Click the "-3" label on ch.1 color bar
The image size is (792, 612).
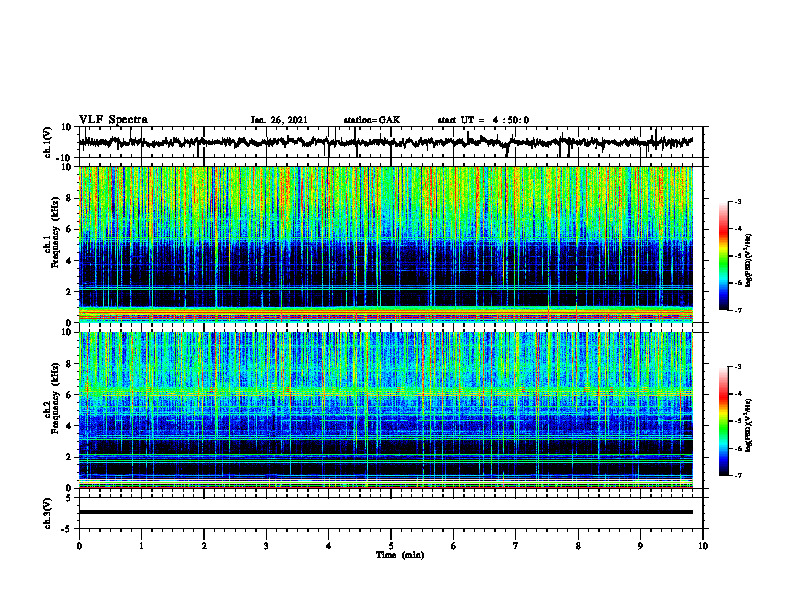click(x=738, y=201)
